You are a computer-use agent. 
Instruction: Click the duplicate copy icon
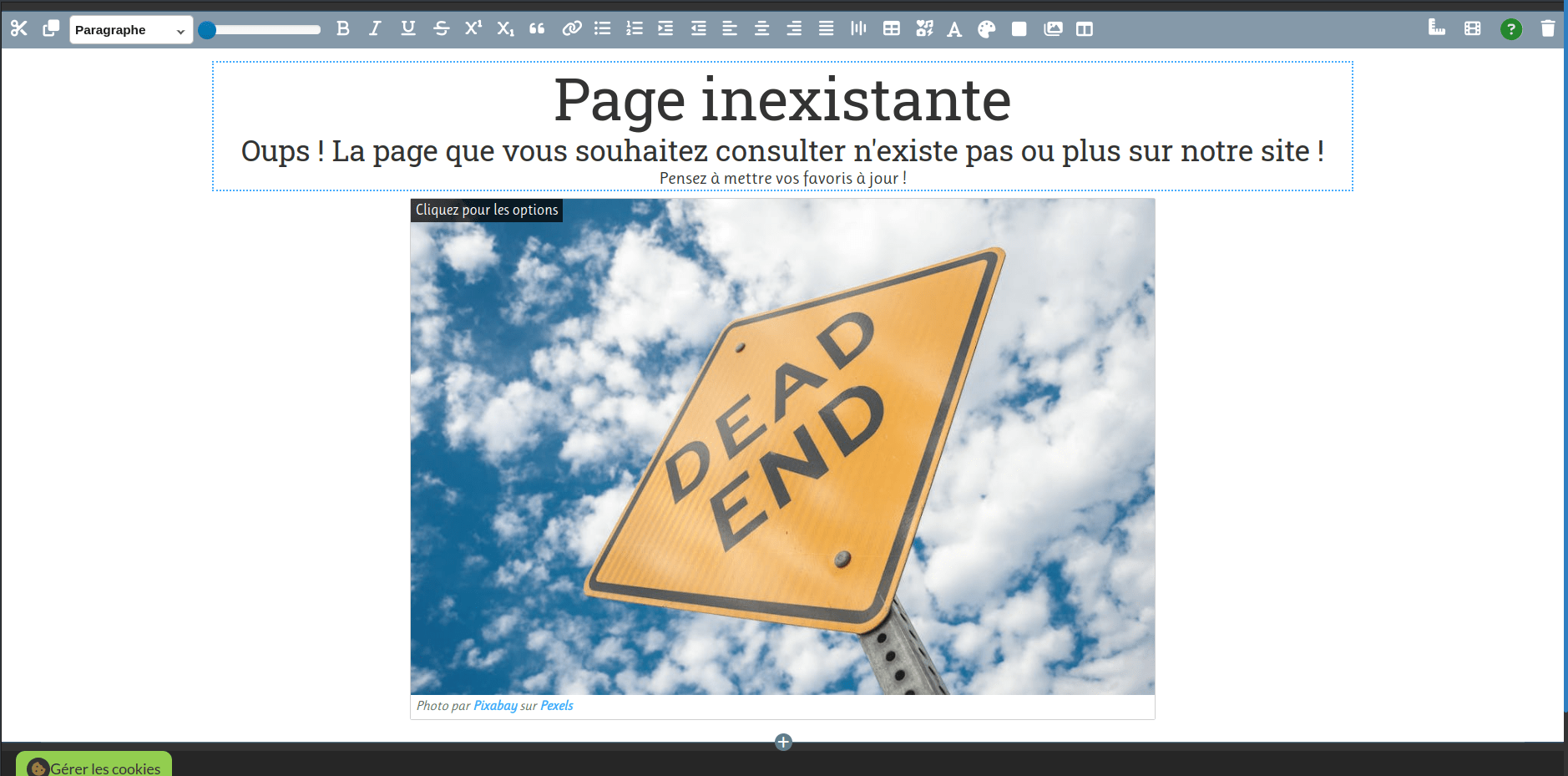pyautogui.click(x=51, y=29)
